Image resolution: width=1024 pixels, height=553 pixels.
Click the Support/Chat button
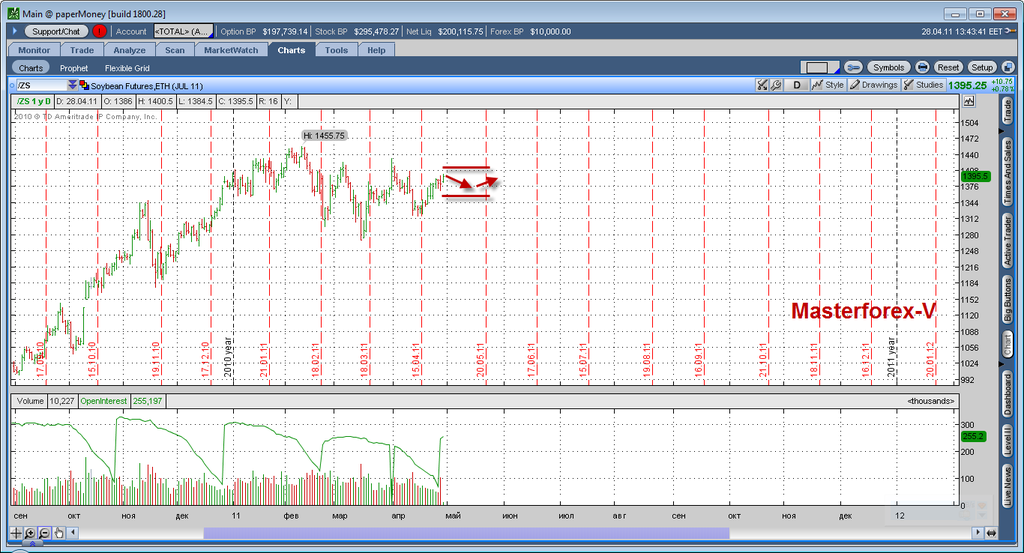pyautogui.click(x=56, y=31)
